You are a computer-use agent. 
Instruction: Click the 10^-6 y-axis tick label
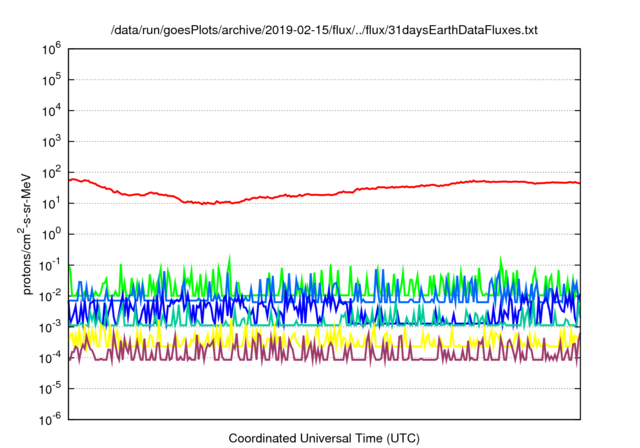48,420
